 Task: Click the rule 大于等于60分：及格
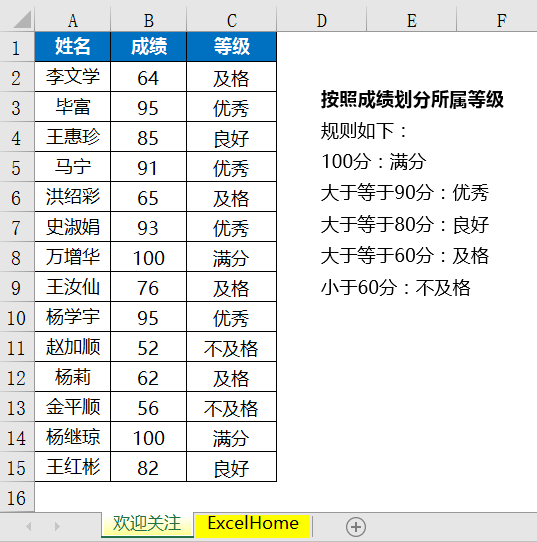pos(405,256)
